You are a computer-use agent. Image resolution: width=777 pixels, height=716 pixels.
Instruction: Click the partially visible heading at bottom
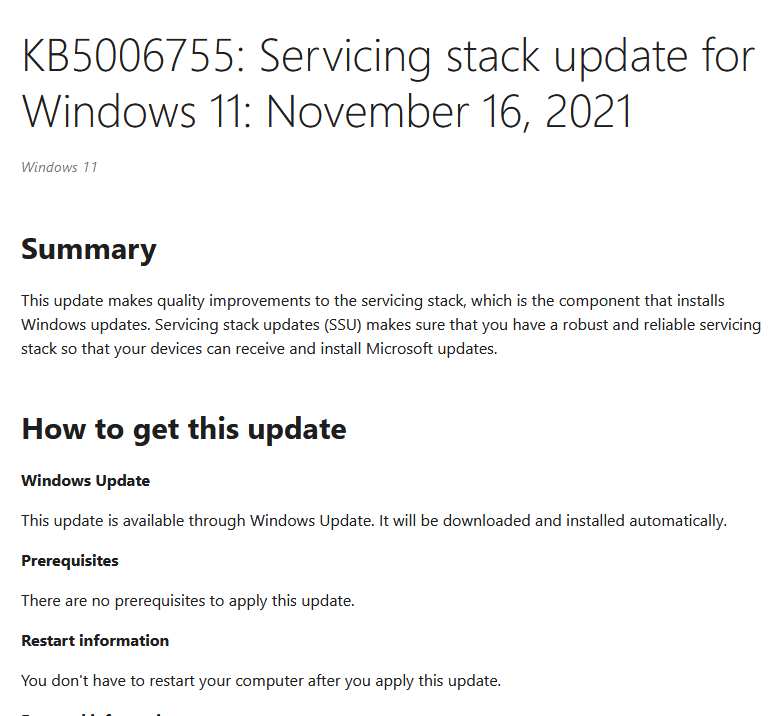point(94,714)
